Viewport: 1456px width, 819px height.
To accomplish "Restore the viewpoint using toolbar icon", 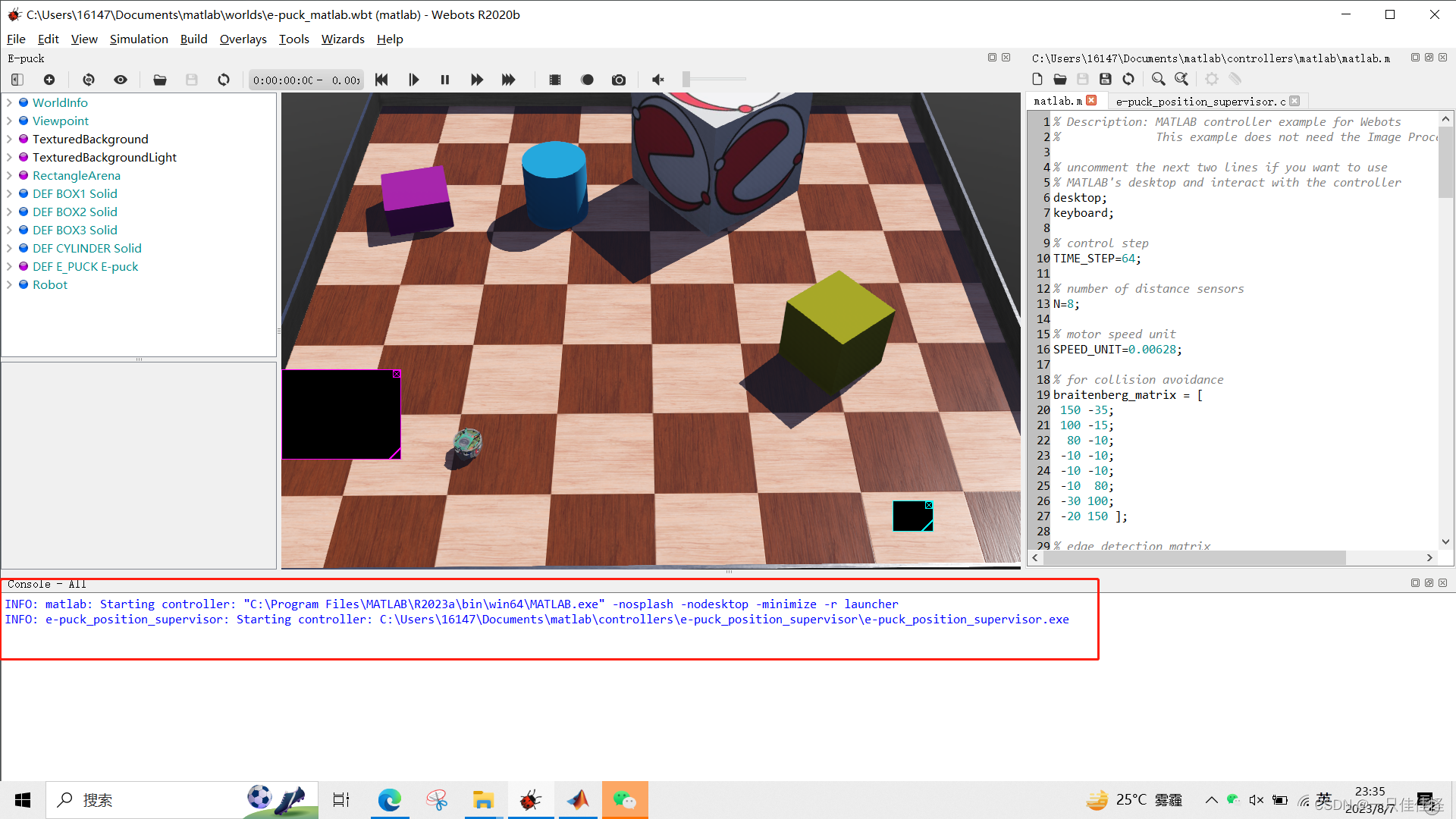I will coord(89,80).
